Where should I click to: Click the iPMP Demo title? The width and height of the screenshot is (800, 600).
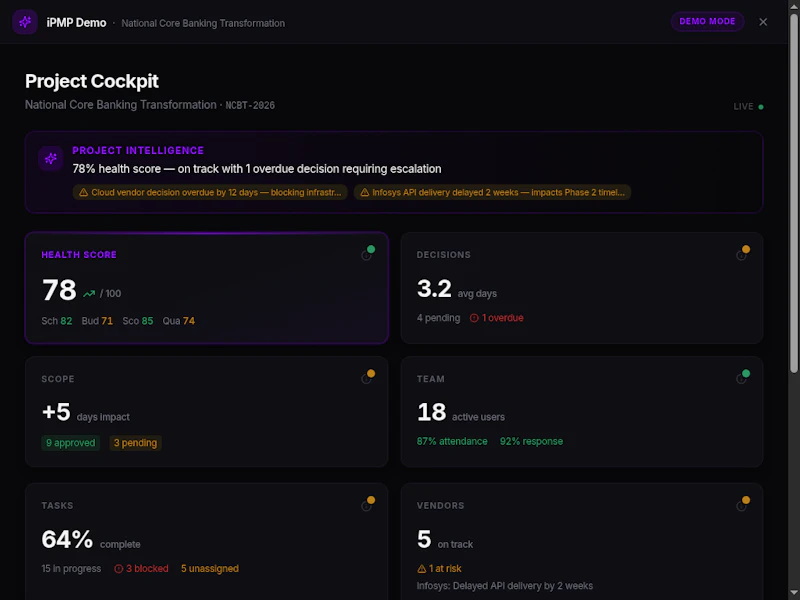pyautogui.click(x=77, y=23)
